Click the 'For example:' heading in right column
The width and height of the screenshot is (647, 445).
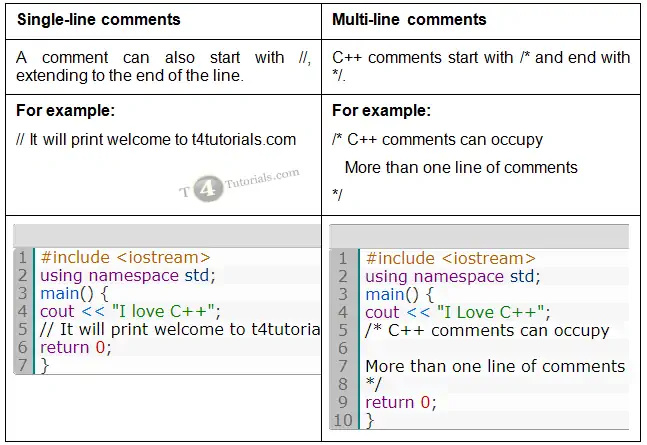click(x=381, y=111)
